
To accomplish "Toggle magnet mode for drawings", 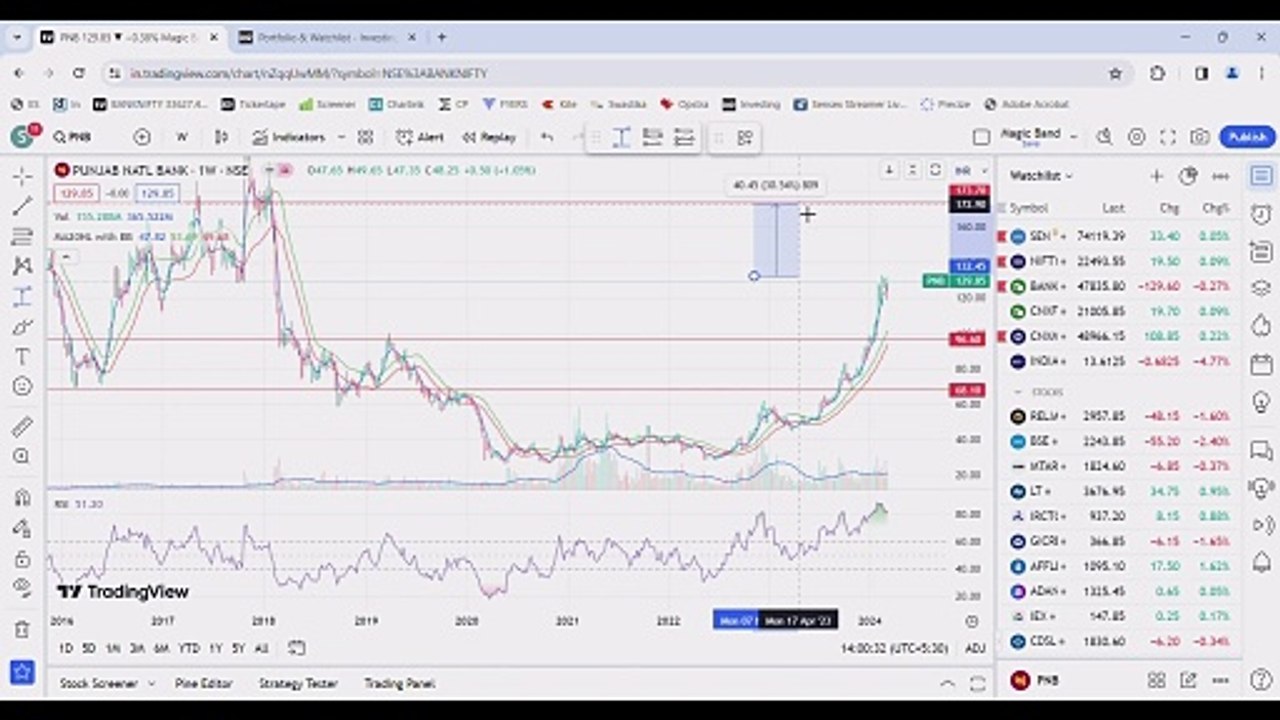I will (22, 497).
